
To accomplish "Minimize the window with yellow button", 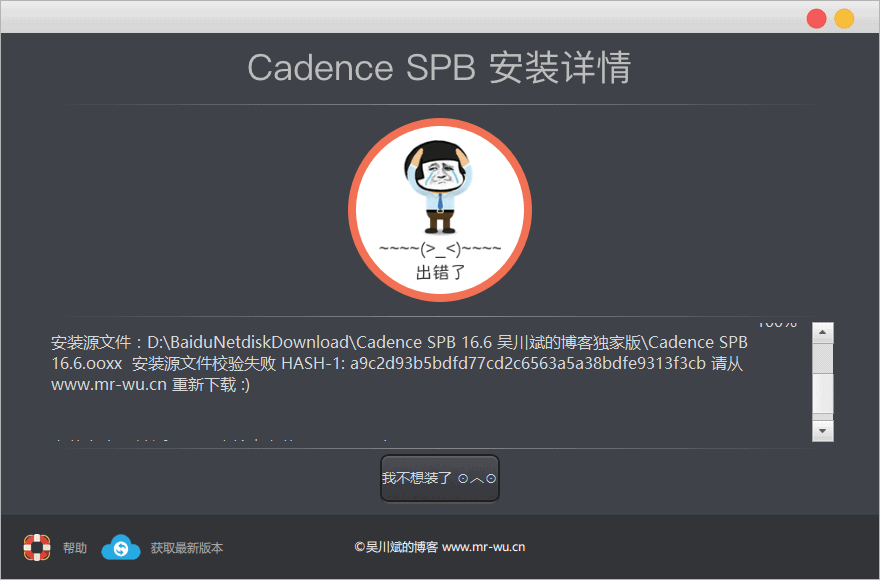I will (844, 19).
